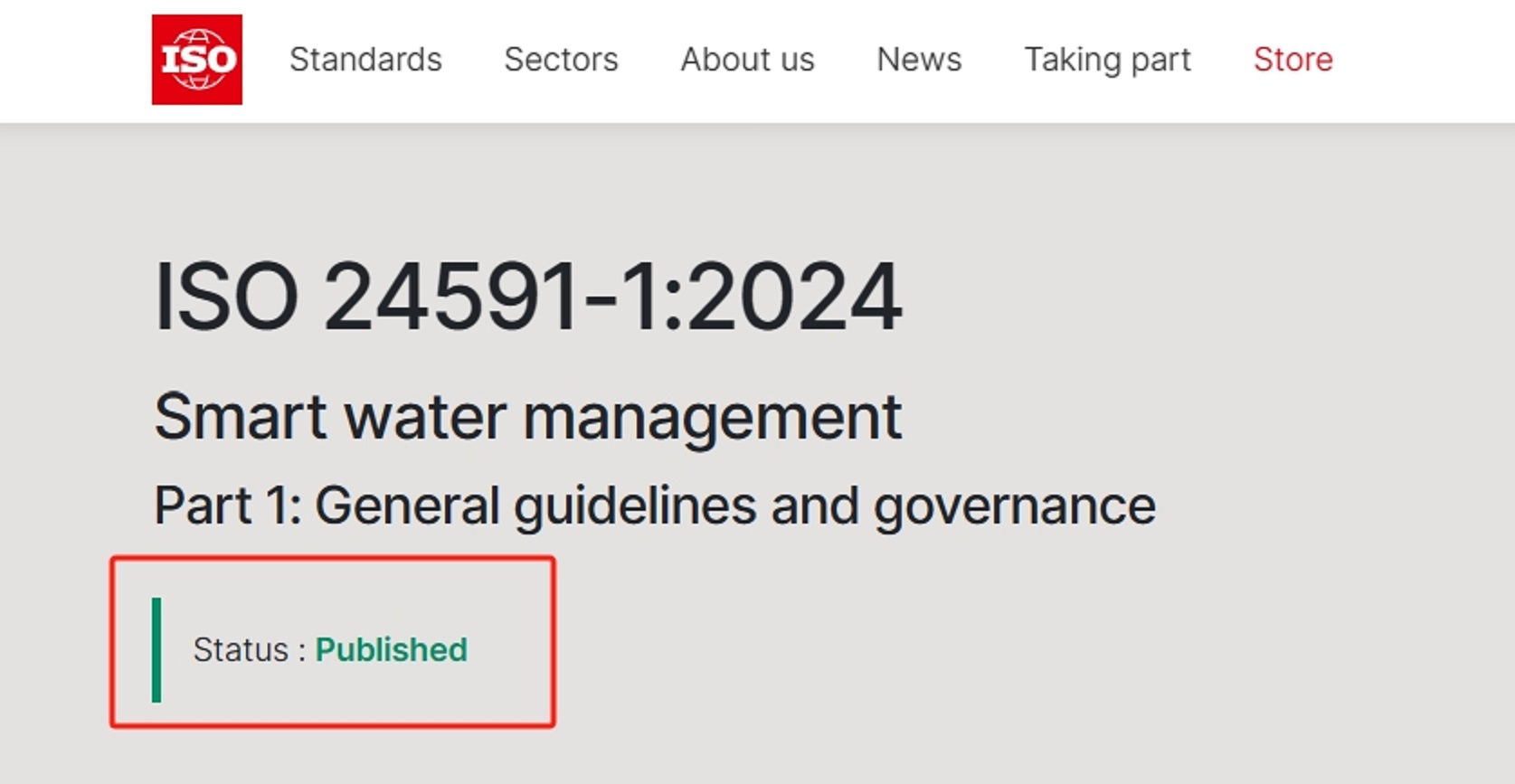Open the News page
The width and height of the screenshot is (1515, 784).
click(919, 60)
